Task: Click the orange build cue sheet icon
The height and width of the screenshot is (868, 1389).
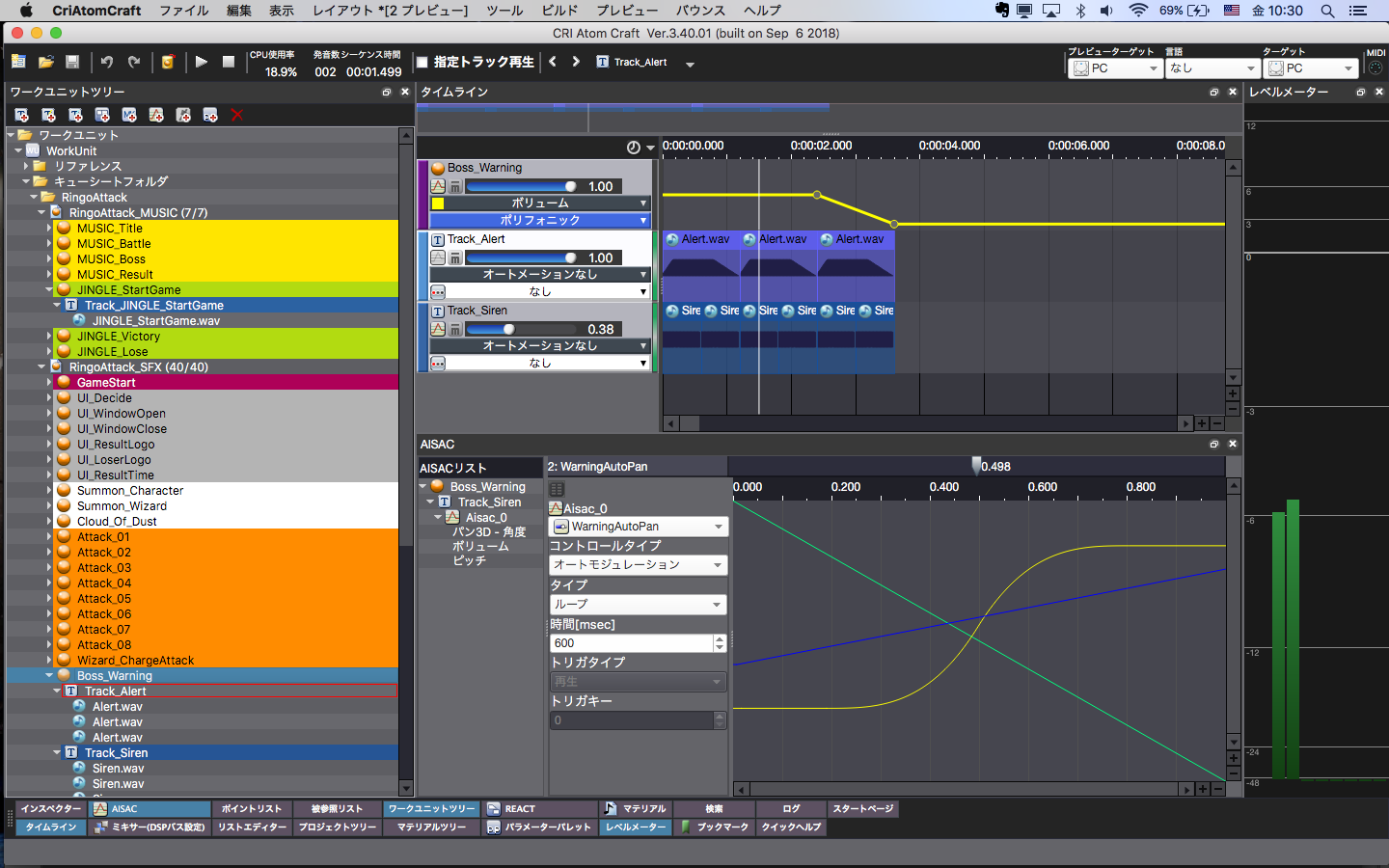Action: pos(168,62)
